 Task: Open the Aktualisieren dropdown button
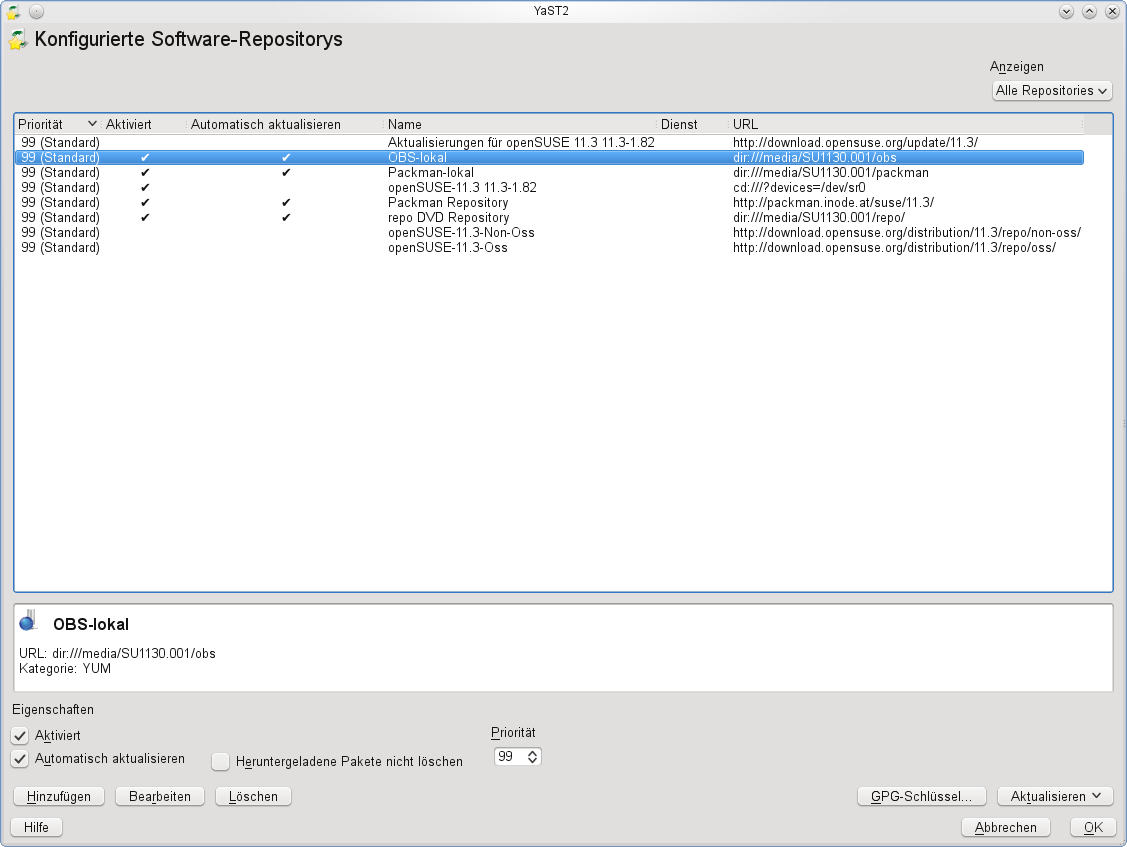[x=1055, y=796]
